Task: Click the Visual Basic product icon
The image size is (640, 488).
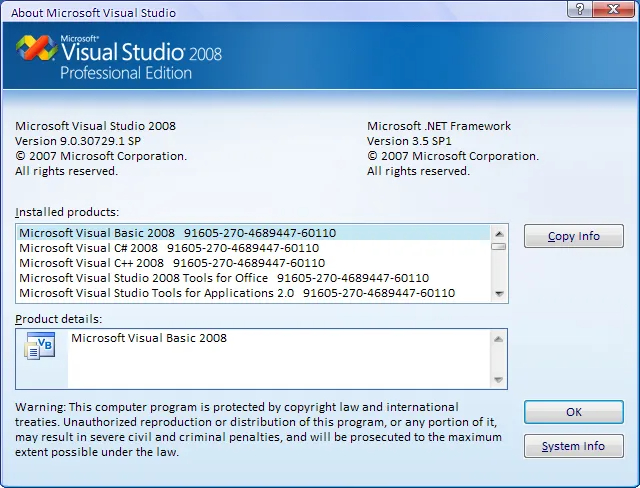Action: click(40, 346)
